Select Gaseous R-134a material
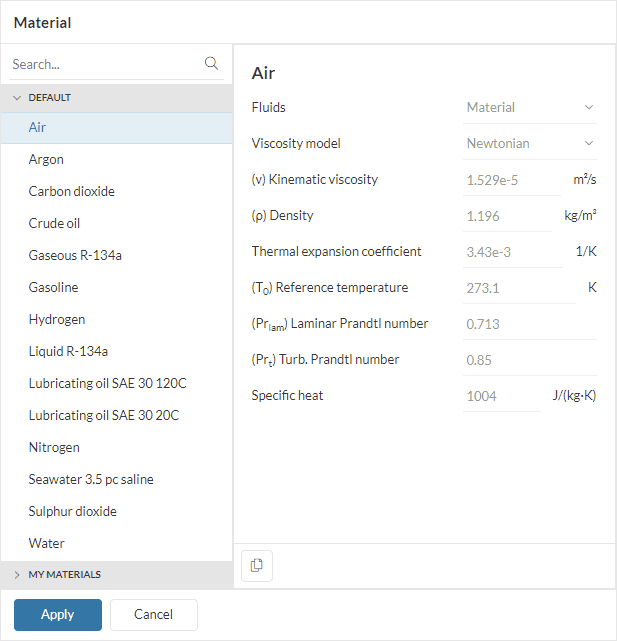Image resolution: width=617 pixels, height=641 pixels. 75,255
